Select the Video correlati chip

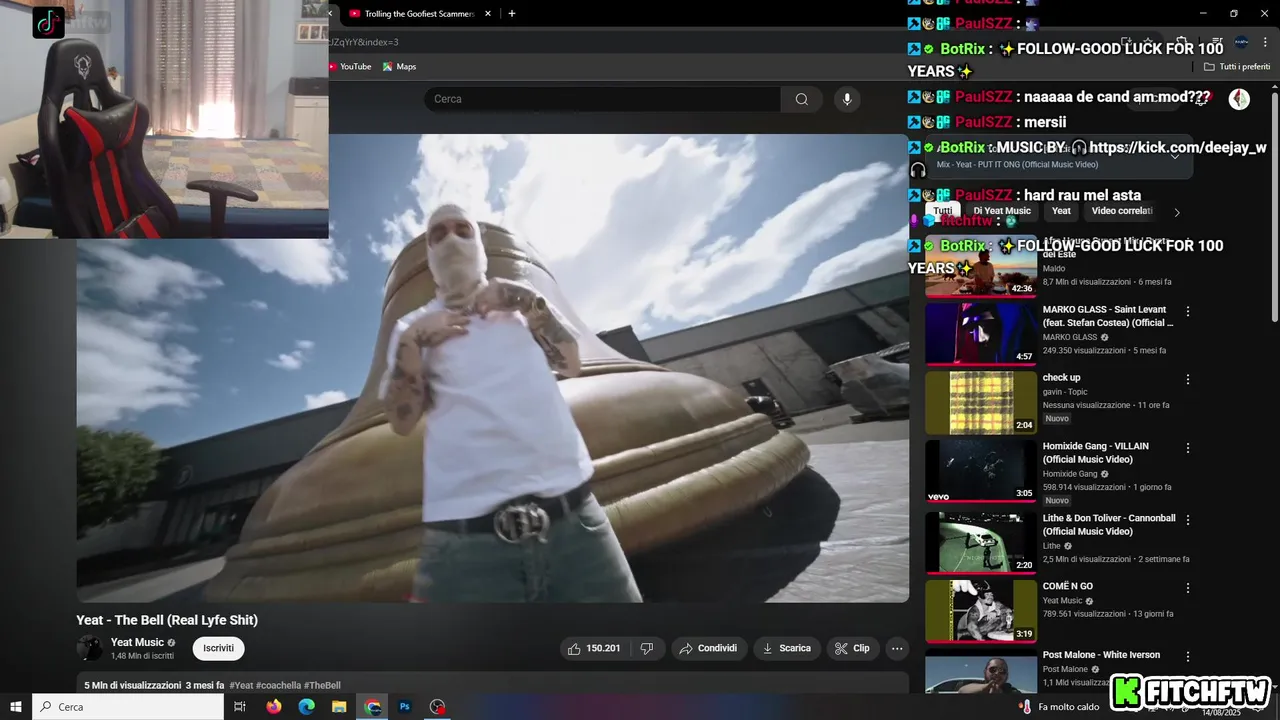pyautogui.click(x=1122, y=211)
